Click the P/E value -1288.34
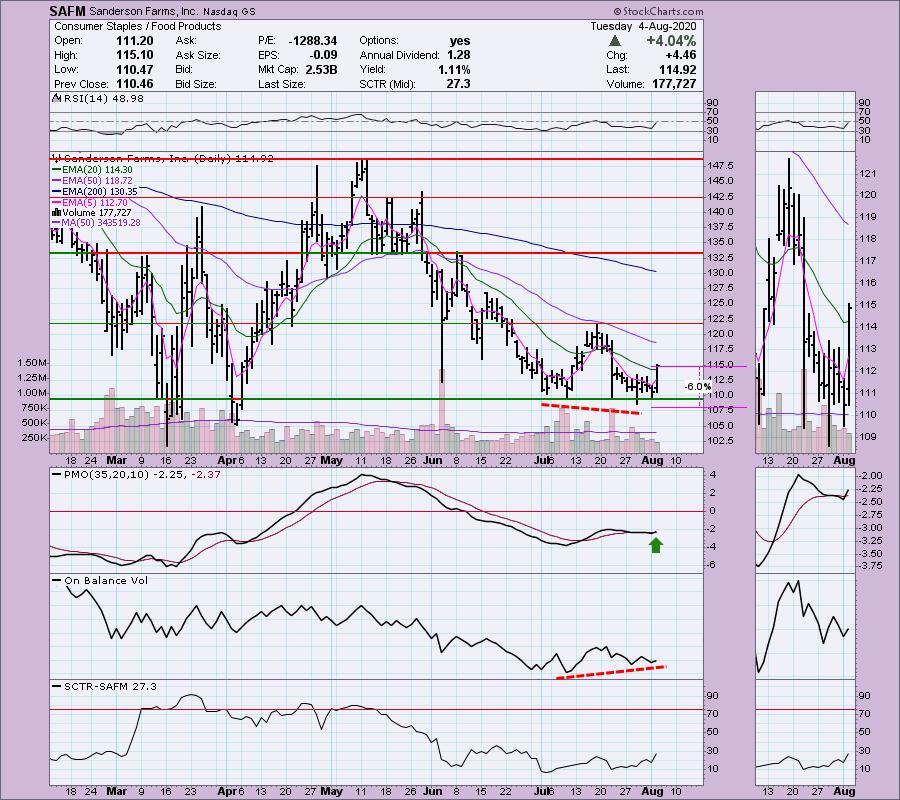The image size is (900, 800). [x=313, y=41]
